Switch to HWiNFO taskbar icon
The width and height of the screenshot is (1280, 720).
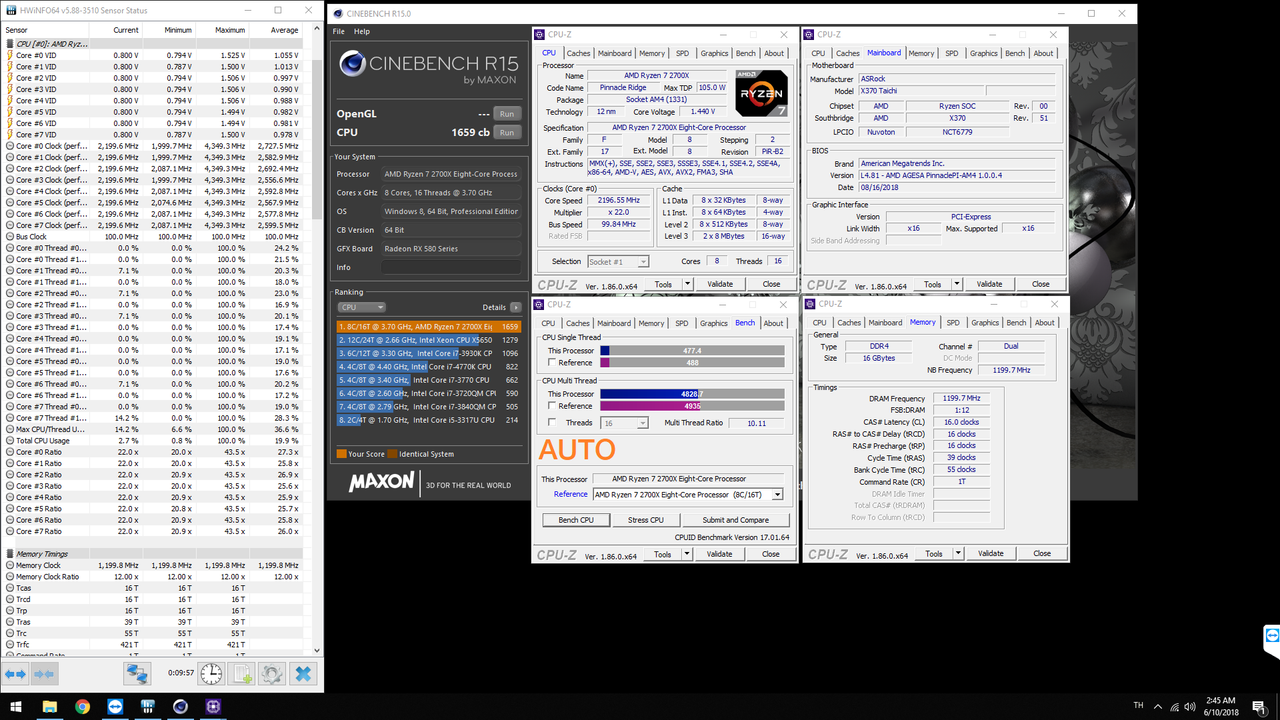pyautogui.click(x=147, y=706)
